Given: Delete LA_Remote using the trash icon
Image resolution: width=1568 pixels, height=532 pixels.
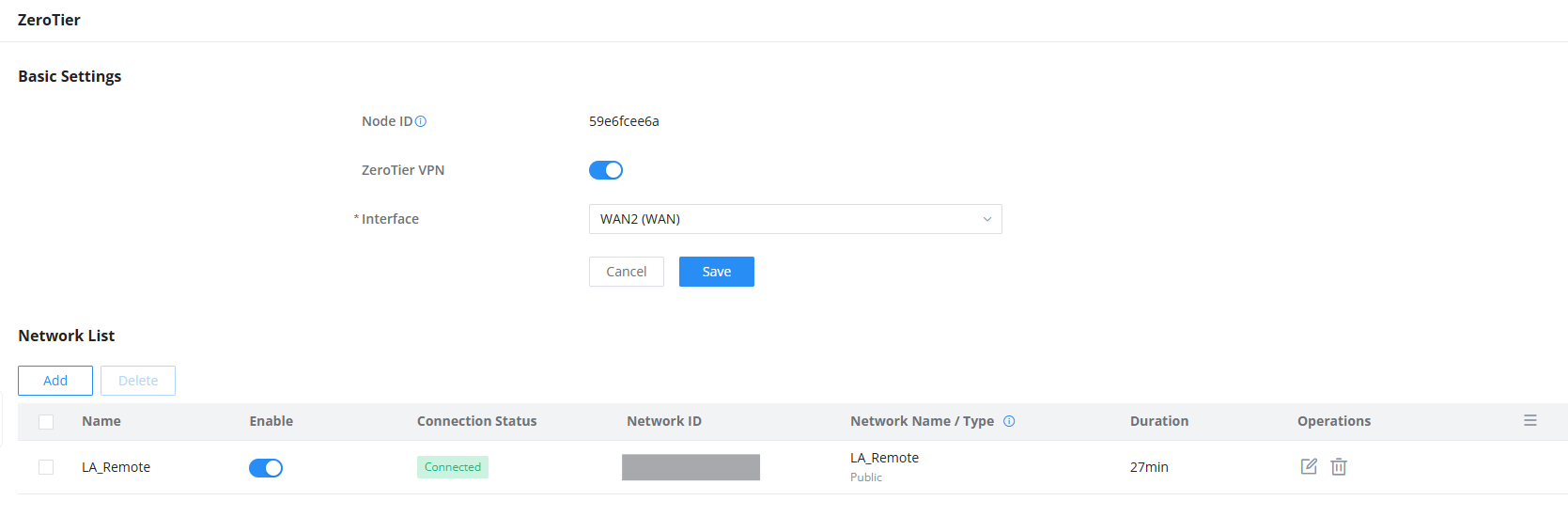Looking at the screenshot, I should point(1339,466).
